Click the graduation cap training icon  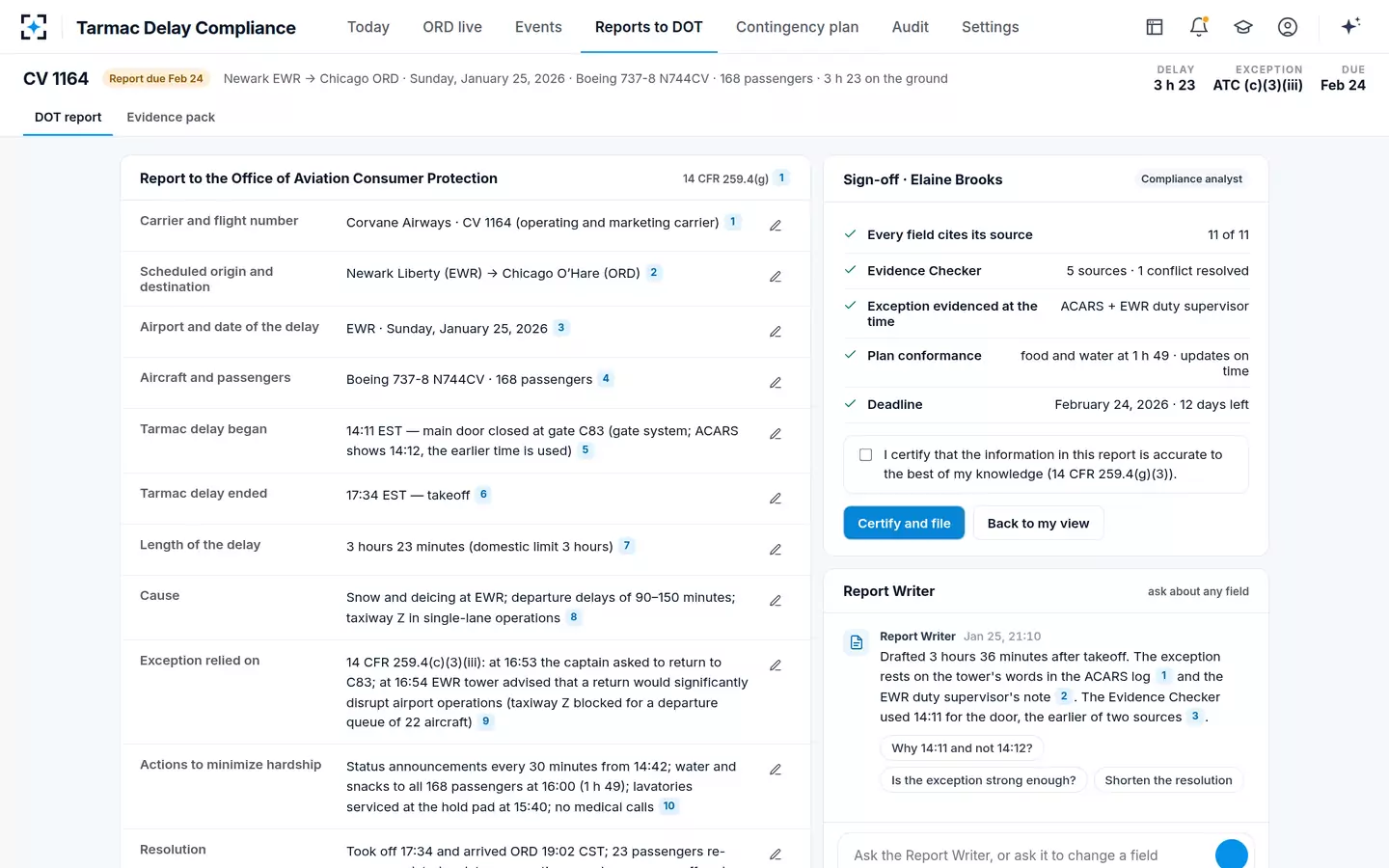(1243, 27)
